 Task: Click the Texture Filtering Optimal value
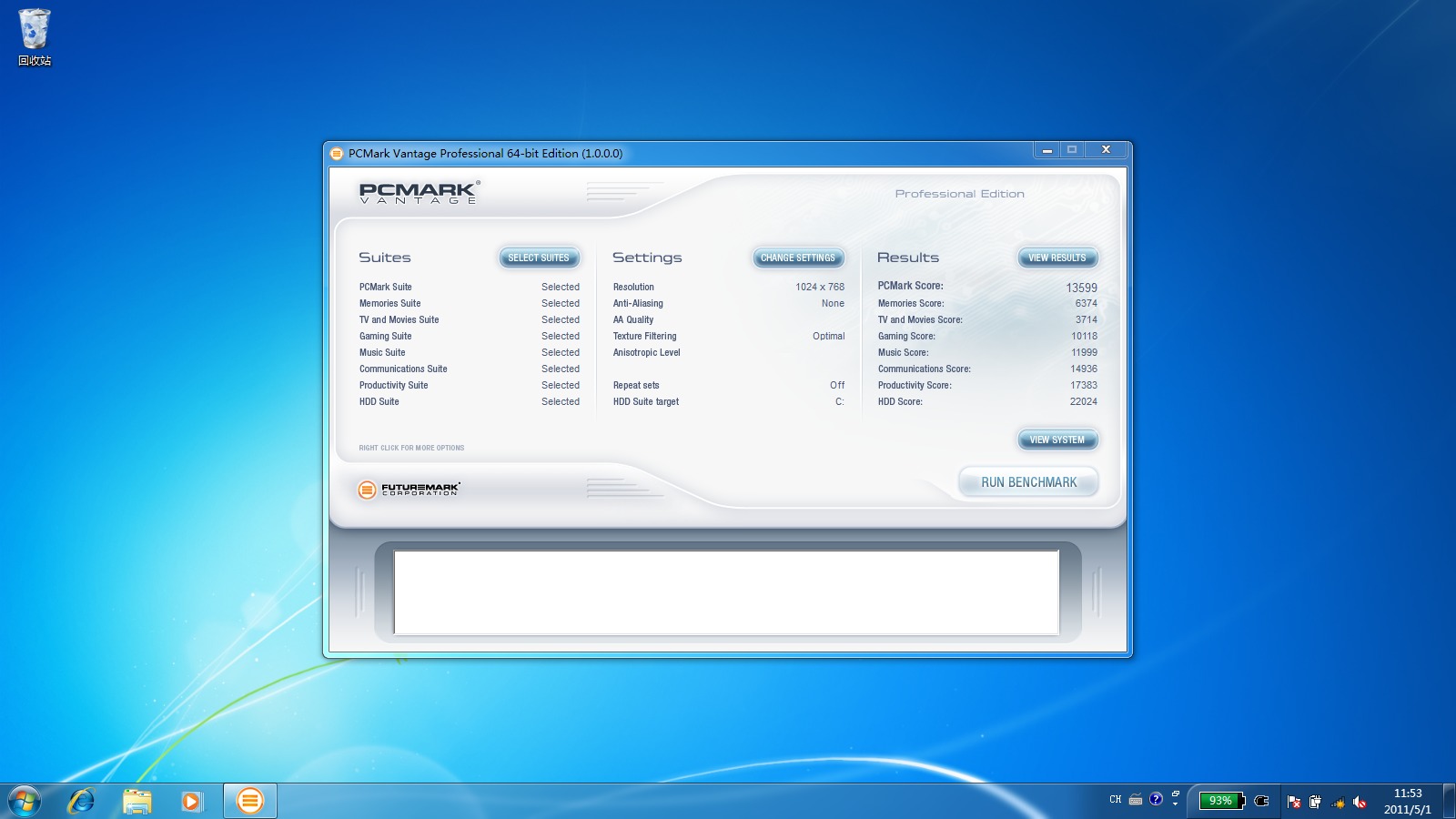[x=829, y=336]
